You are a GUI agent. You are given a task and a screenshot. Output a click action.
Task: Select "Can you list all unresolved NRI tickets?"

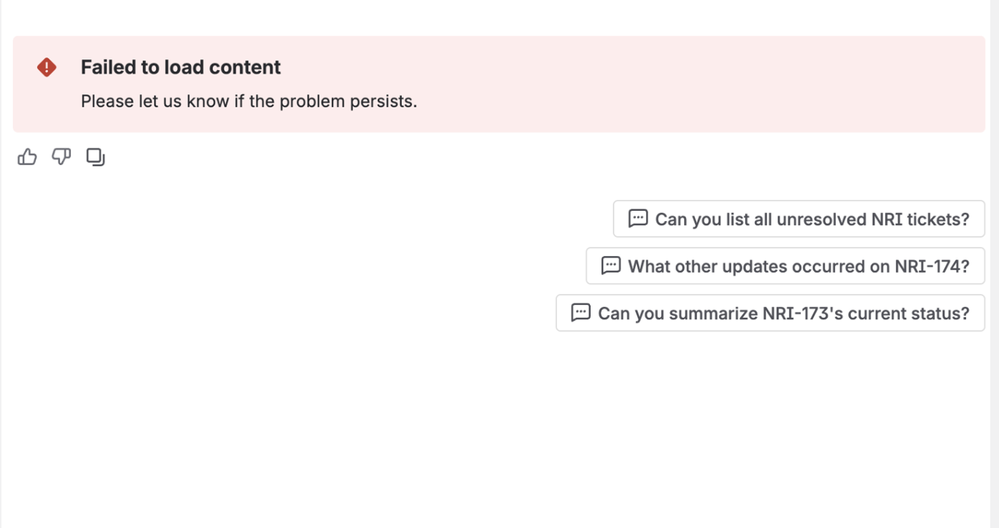click(811, 219)
